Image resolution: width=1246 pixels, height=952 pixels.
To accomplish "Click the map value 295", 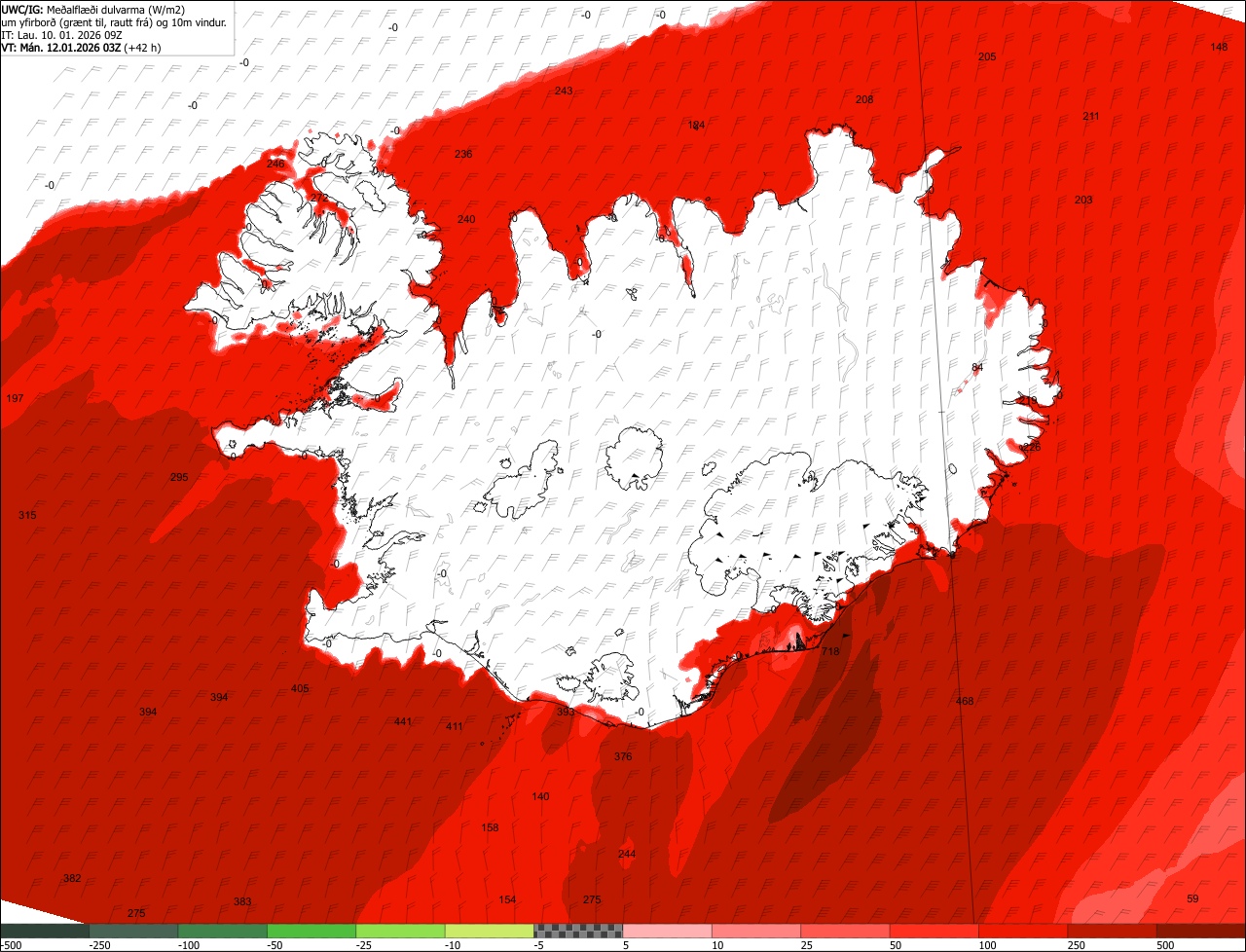I will pos(179,477).
